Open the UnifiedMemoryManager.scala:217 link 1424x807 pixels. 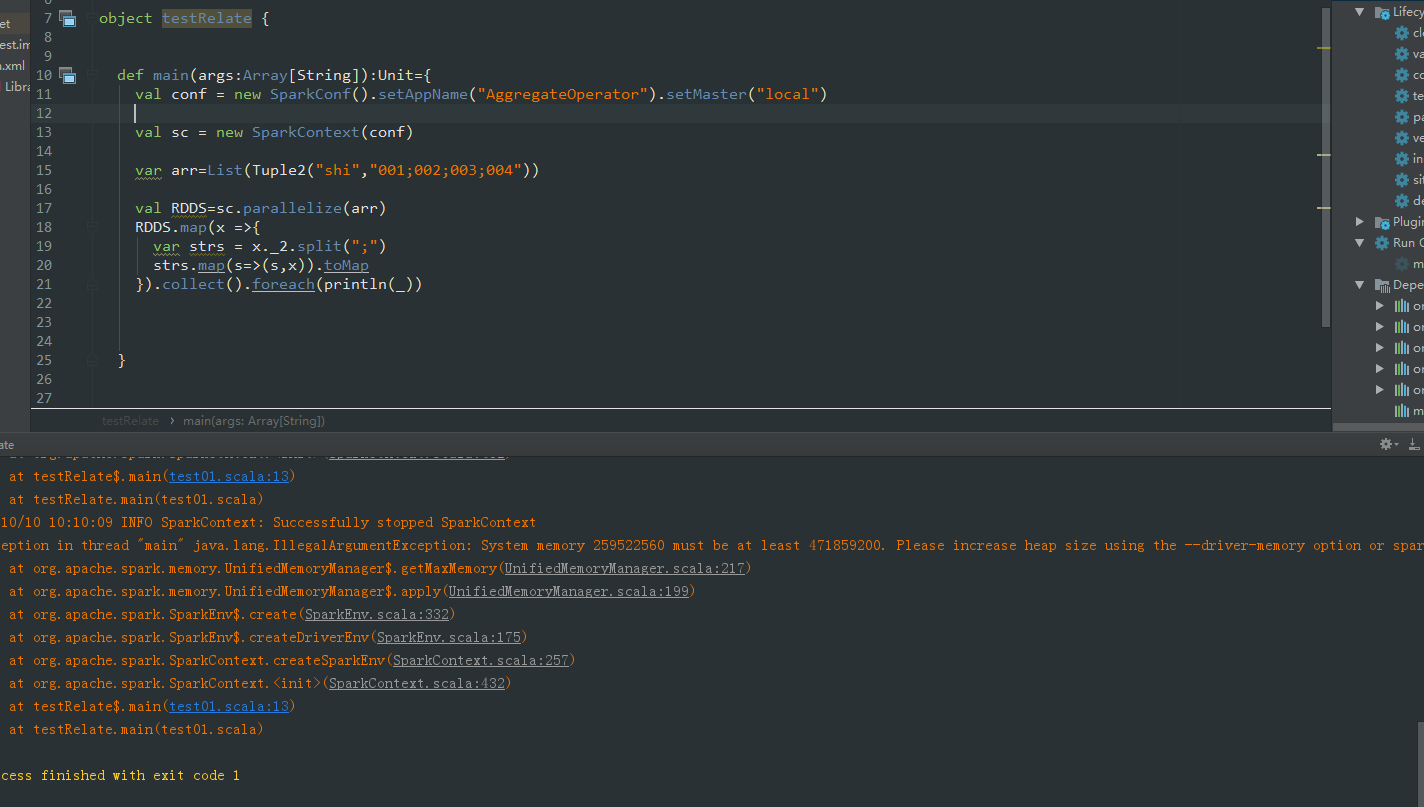(x=625, y=568)
